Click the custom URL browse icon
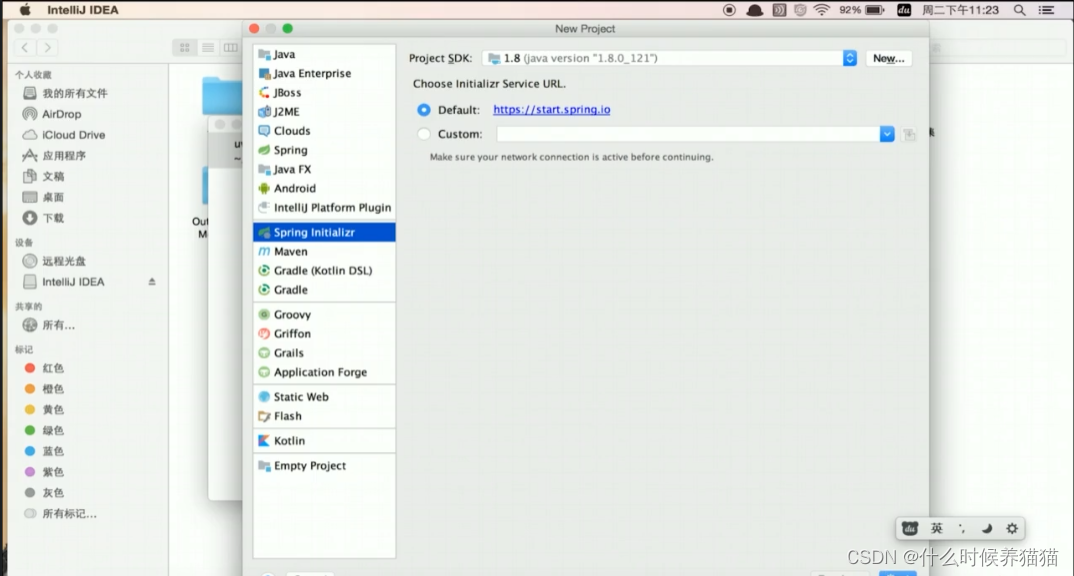The image size is (1074, 576). [909, 135]
